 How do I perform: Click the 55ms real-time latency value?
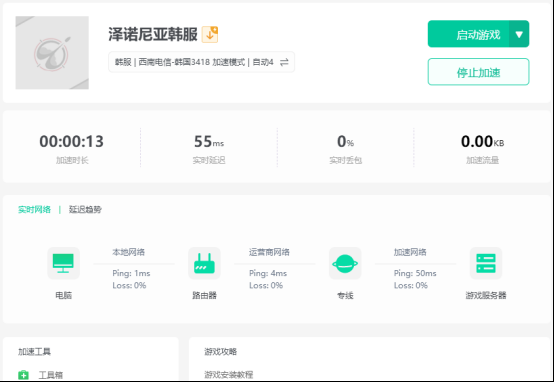coord(209,141)
